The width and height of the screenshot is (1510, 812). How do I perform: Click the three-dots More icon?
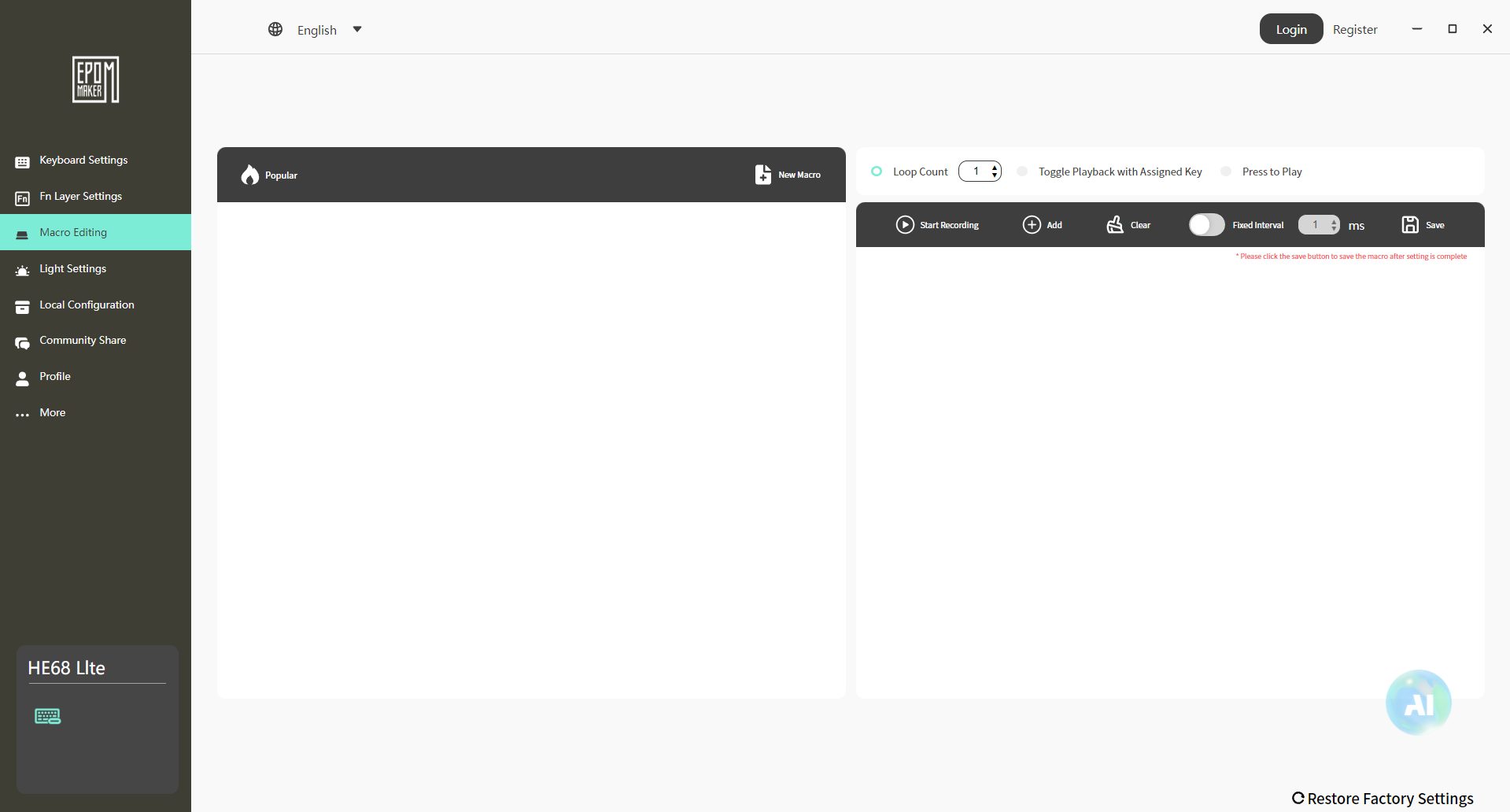click(x=22, y=415)
